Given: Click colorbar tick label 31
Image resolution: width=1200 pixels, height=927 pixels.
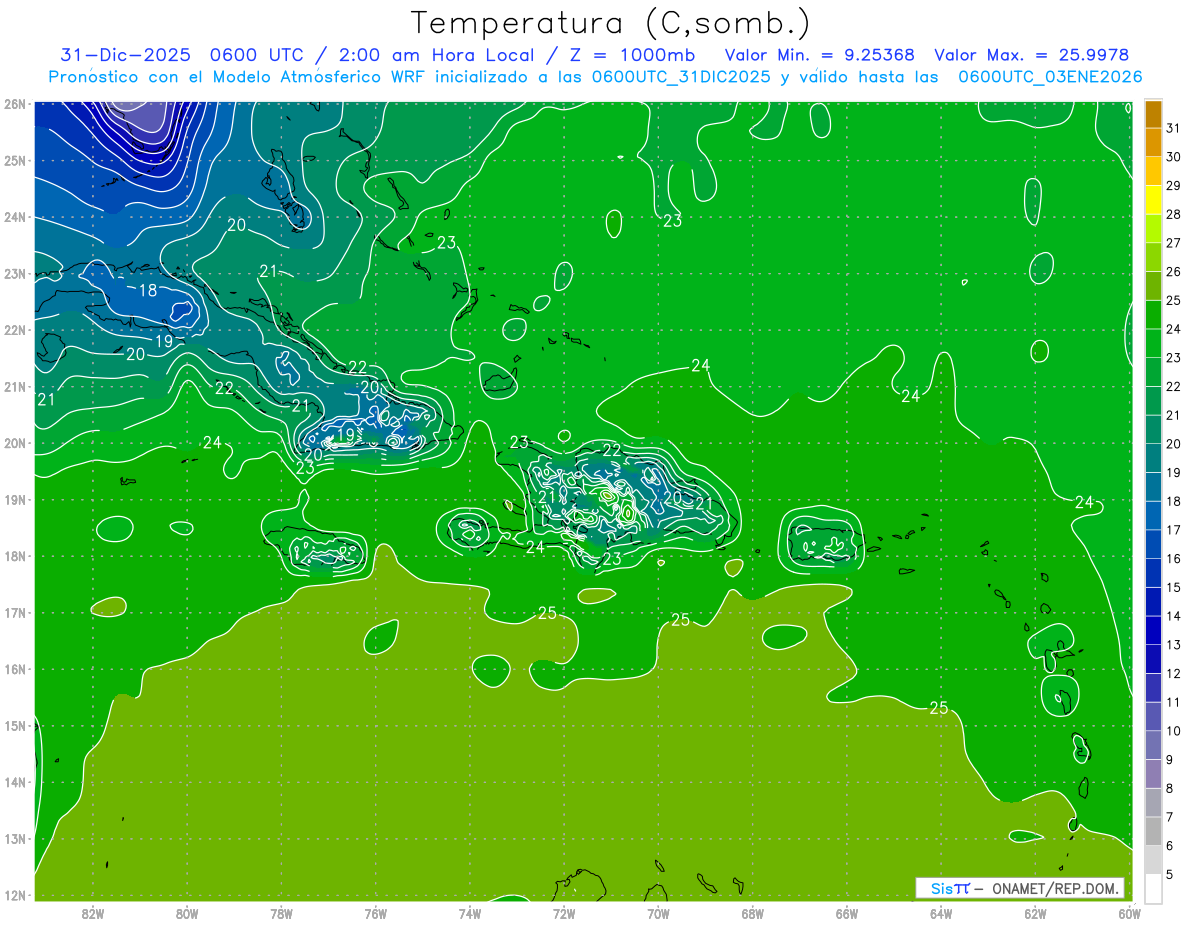Looking at the screenshot, I should pyautogui.click(x=1173, y=128).
